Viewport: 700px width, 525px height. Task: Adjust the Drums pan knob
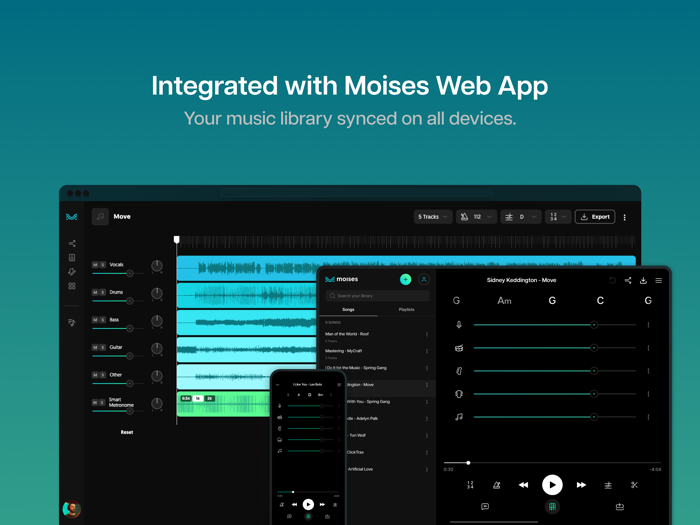pos(157,293)
